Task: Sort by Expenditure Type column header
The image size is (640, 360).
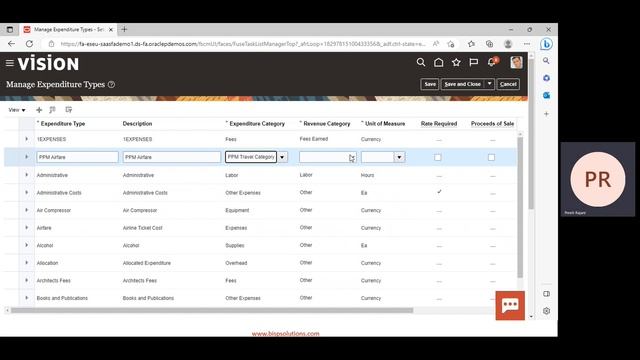Action: click(63, 124)
